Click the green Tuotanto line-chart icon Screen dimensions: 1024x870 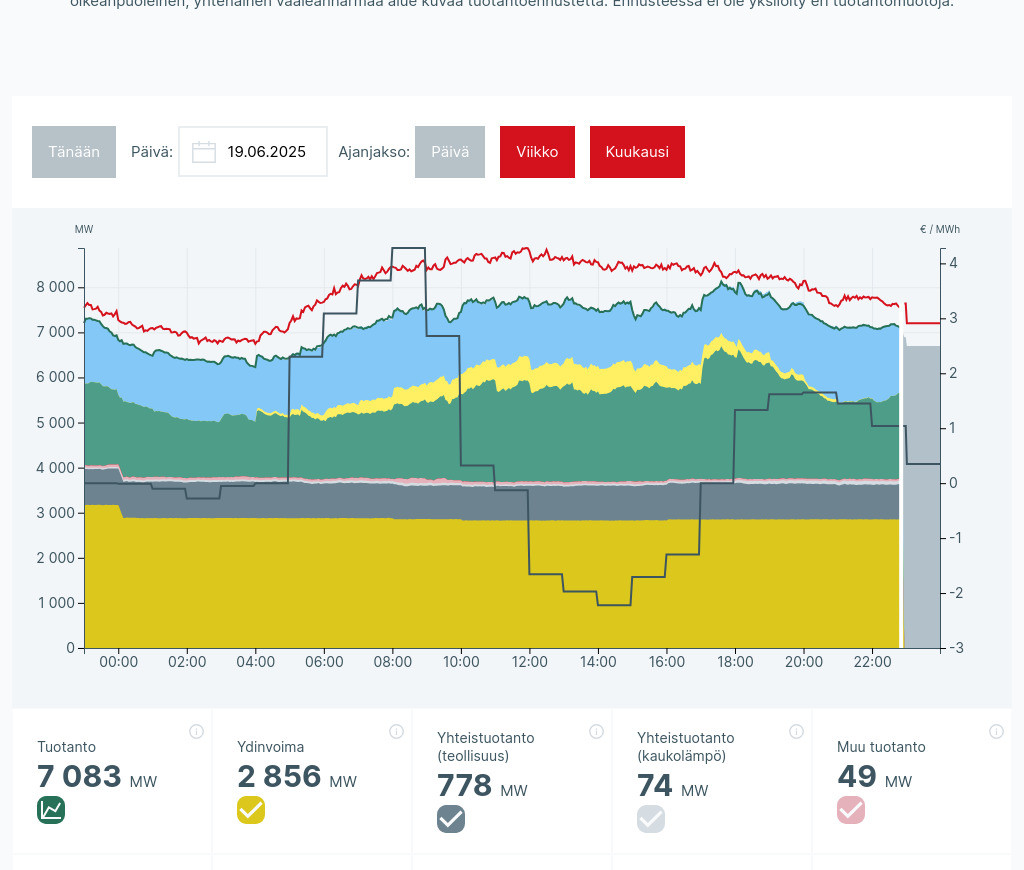pos(51,810)
